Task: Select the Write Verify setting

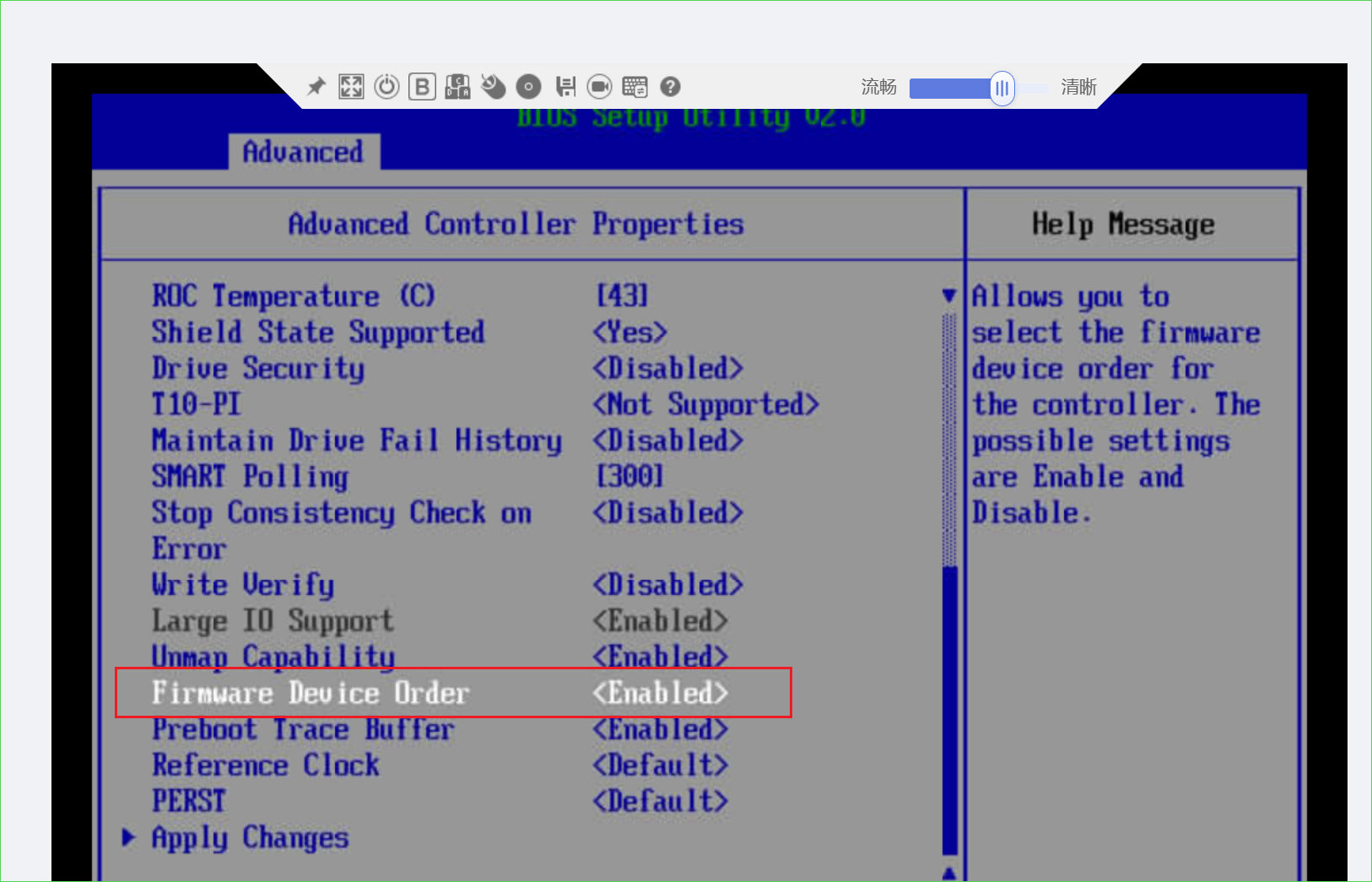Action: pyautogui.click(x=243, y=585)
